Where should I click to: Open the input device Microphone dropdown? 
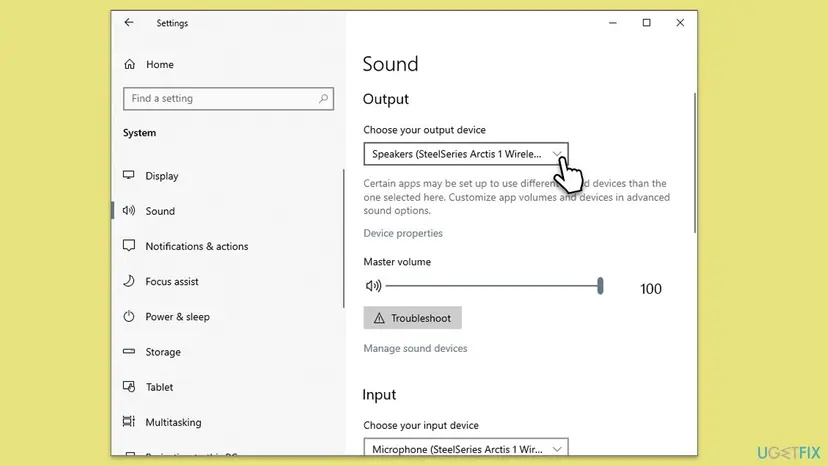(x=466, y=448)
